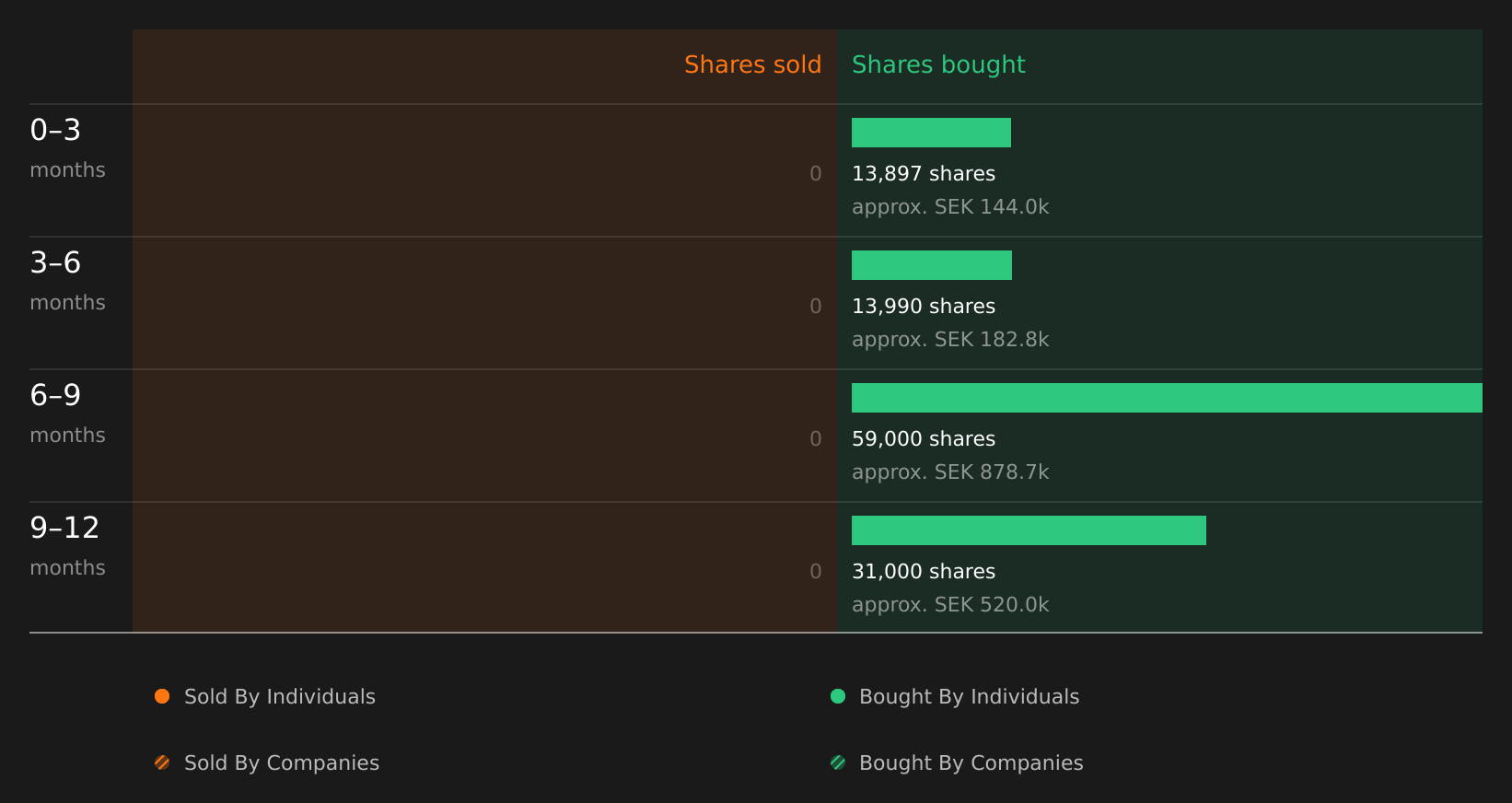Click the 3–6 months green bought bar
The image size is (1512, 803).
click(x=932, y=265)
